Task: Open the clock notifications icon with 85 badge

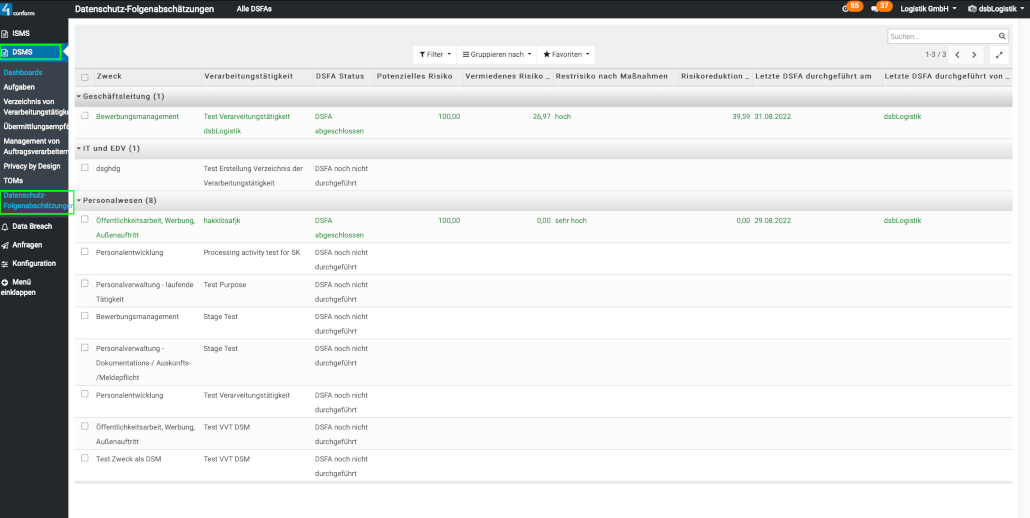Action: point(851,8)
